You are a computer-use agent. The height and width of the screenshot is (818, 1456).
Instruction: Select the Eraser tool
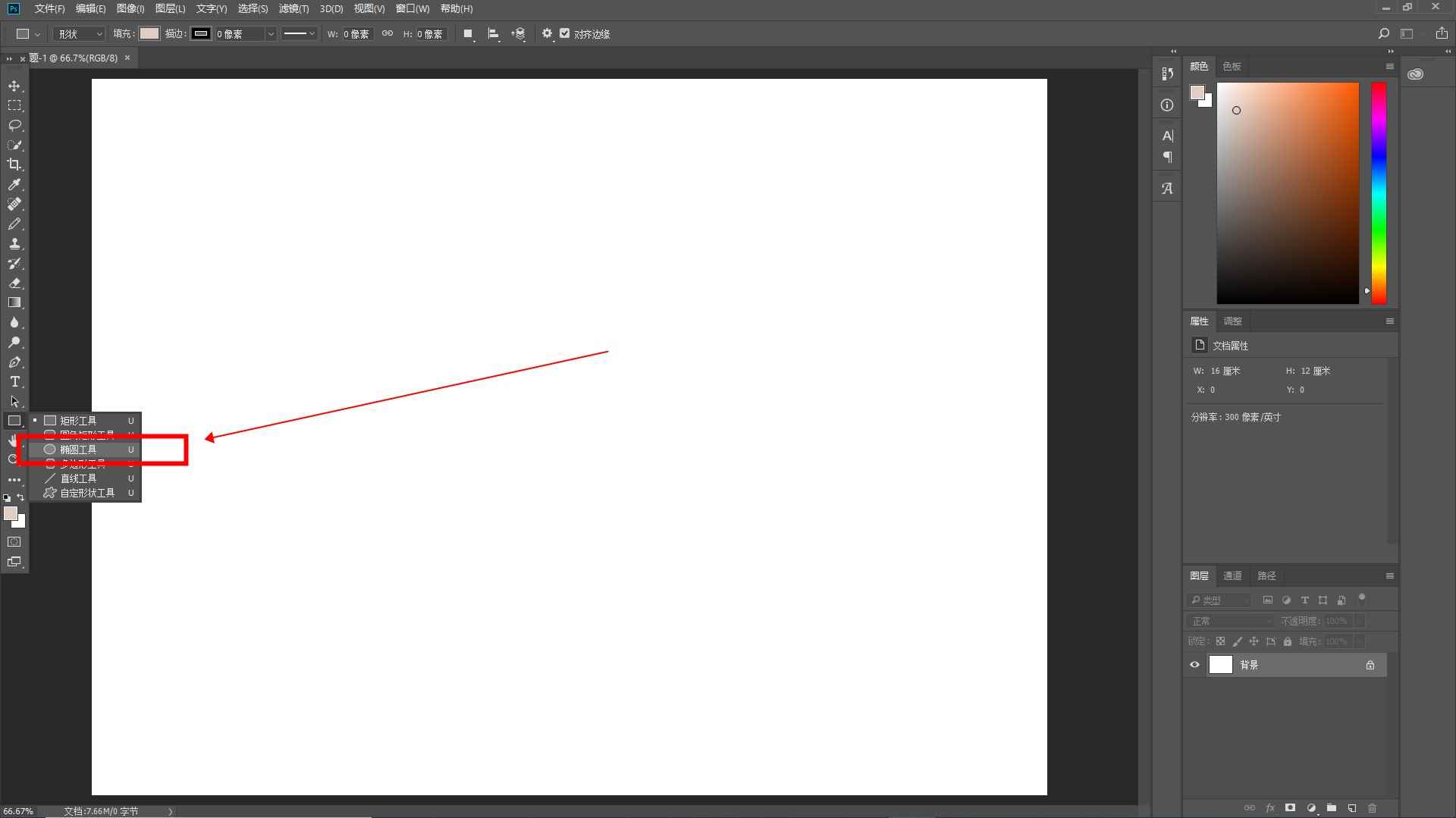pos(14,283)
